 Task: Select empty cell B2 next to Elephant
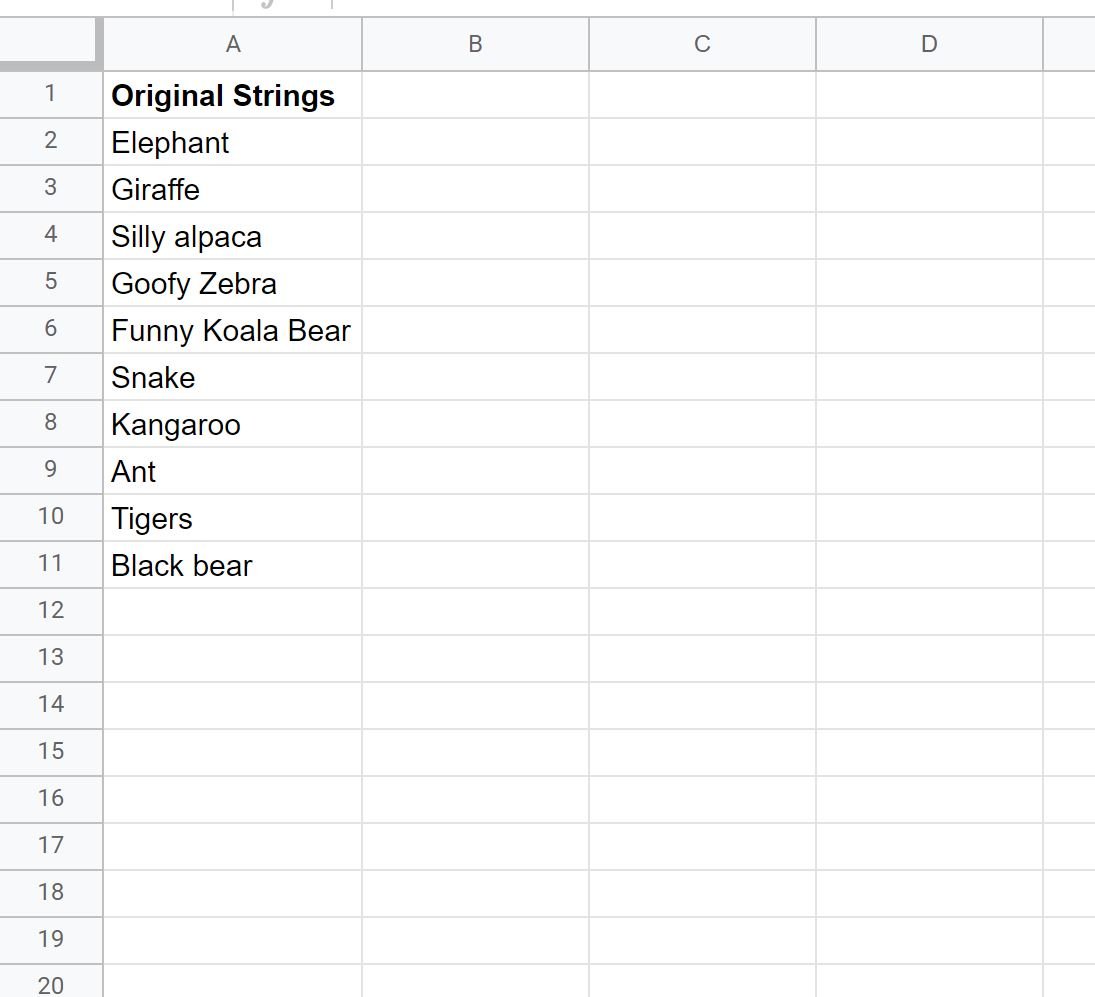[x=476, y=142]
